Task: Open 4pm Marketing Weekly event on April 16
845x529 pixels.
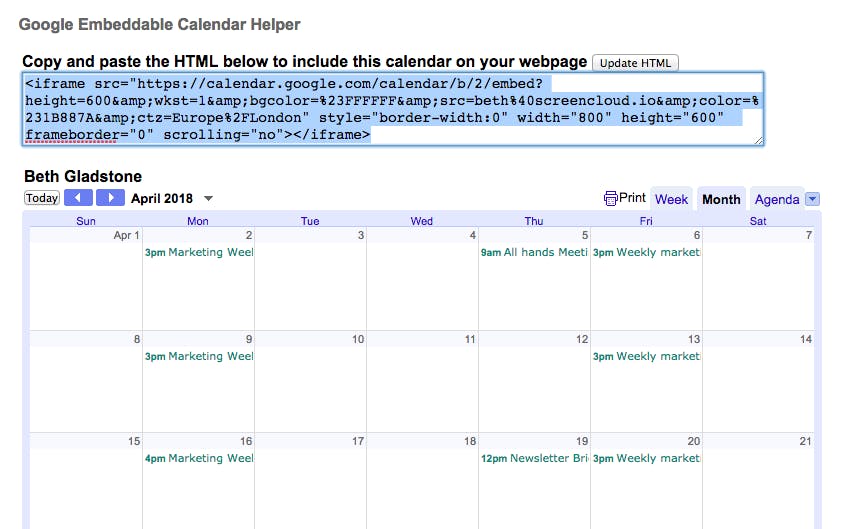Action: point(199,458)
